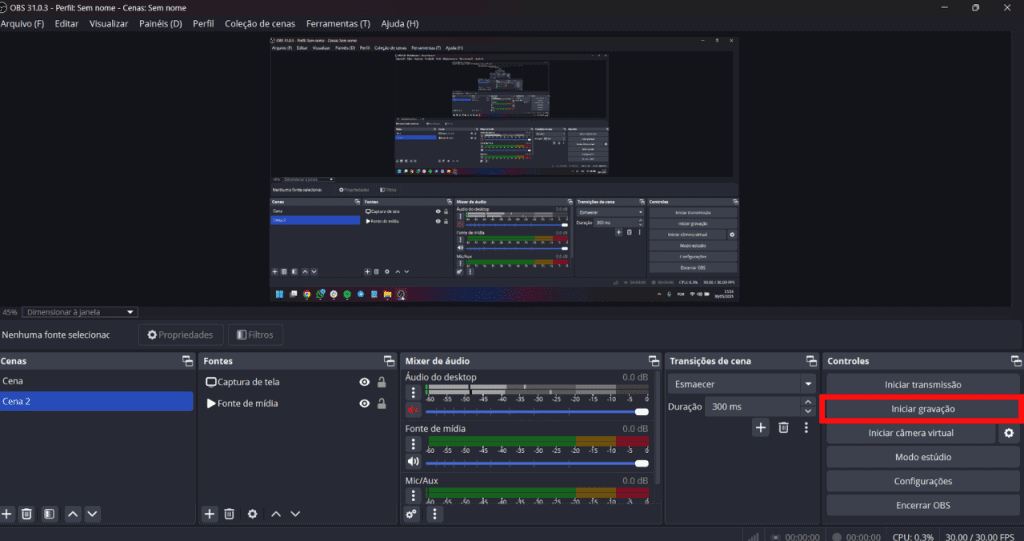Open source properties gear in Fontes toolbar
The image size is (1024, 541).
pos(252,514)
